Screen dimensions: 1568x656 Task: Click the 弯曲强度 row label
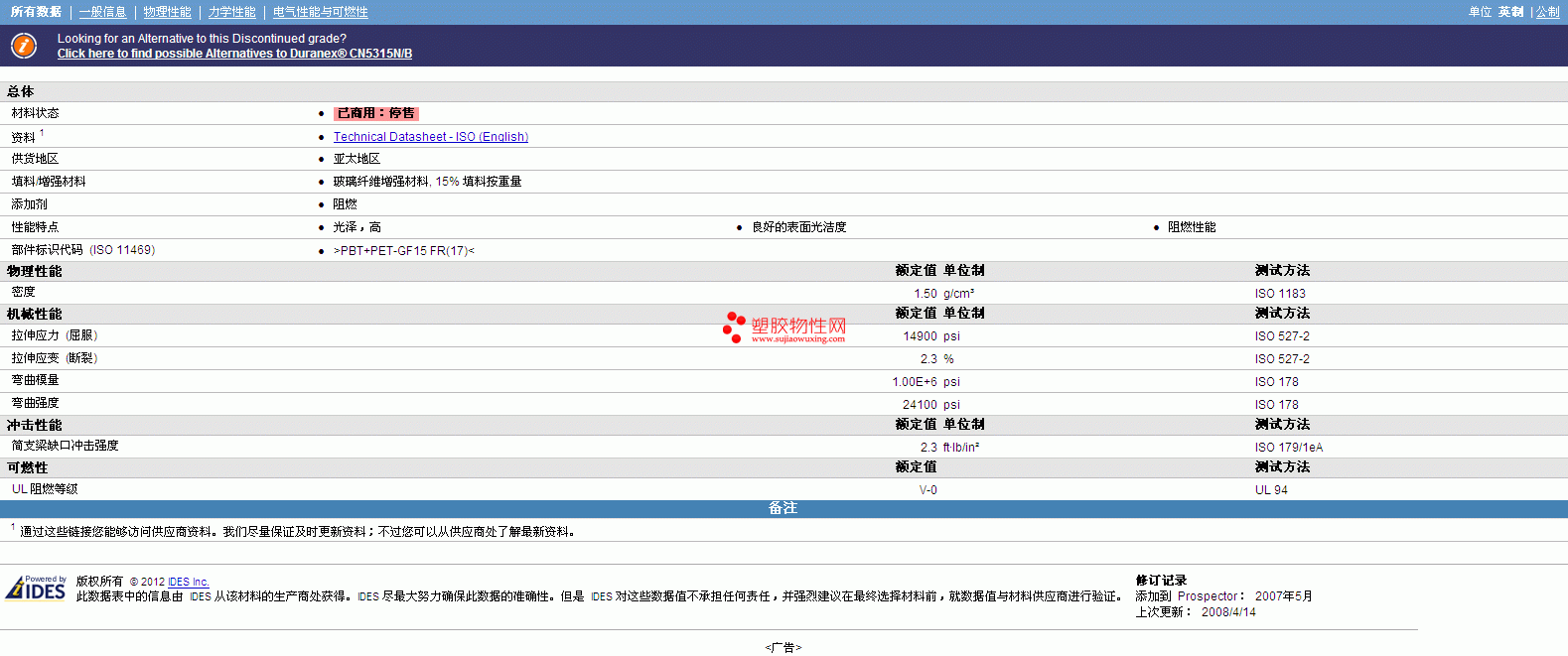point(35,403)
